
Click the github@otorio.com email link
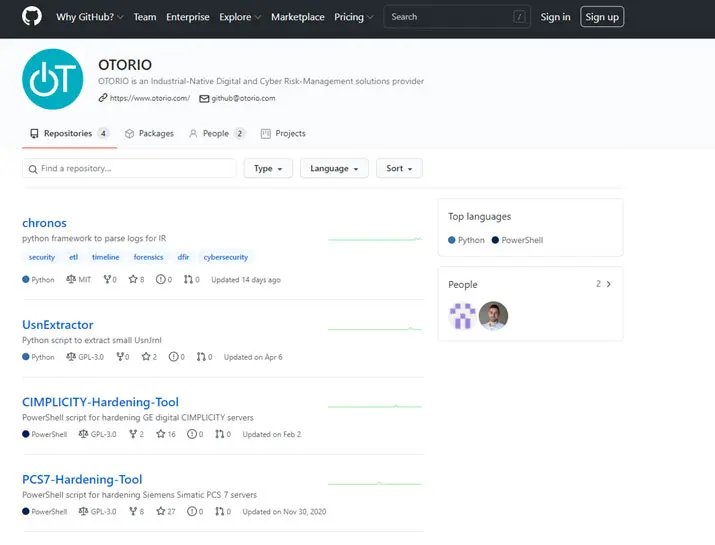point(243,98)
